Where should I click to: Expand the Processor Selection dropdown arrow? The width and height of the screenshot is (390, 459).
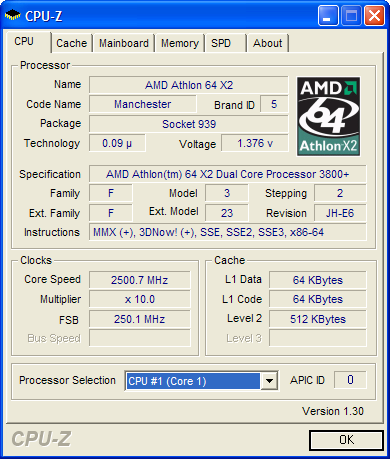[269, 381]
